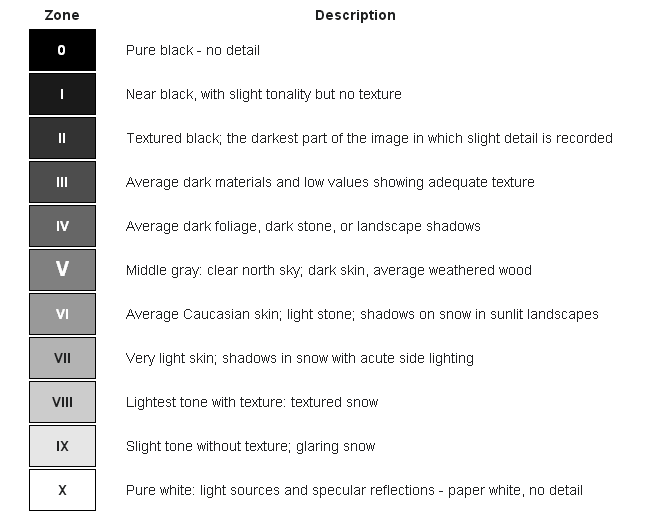
Task: Select the pure white Zone X swatch
Action: (62, 490)
